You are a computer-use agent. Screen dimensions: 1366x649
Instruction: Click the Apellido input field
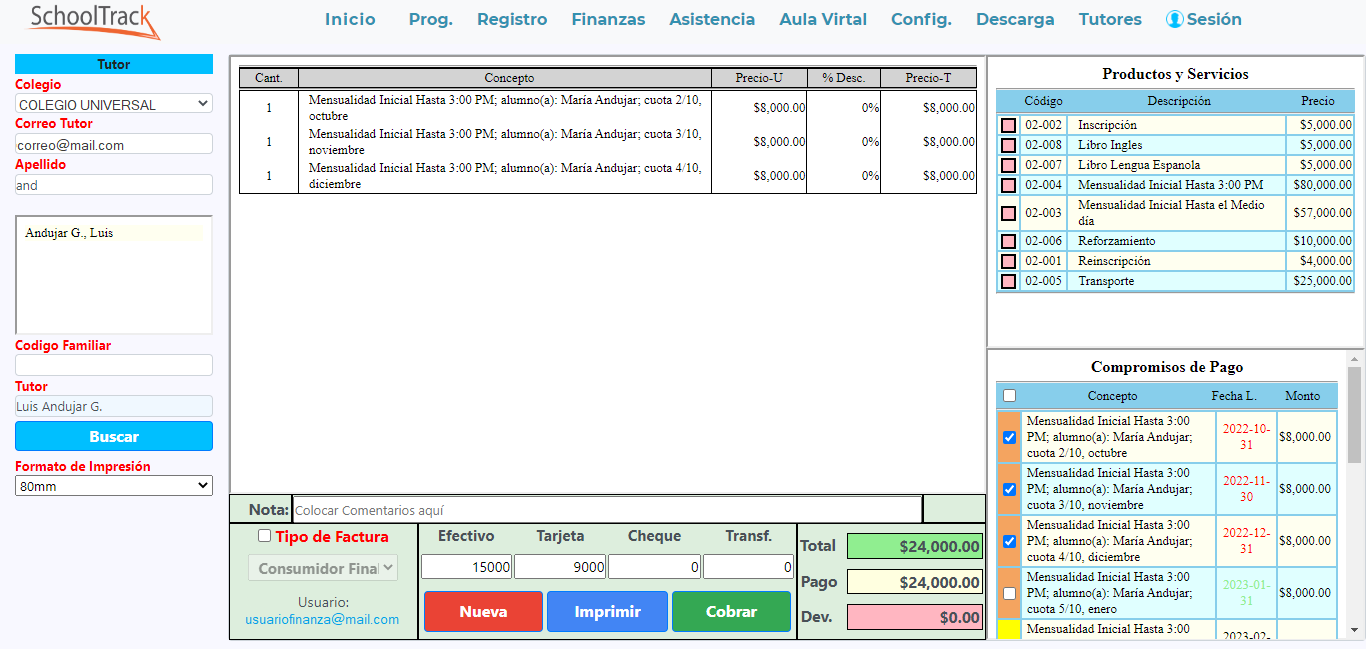tap(114, 184)
